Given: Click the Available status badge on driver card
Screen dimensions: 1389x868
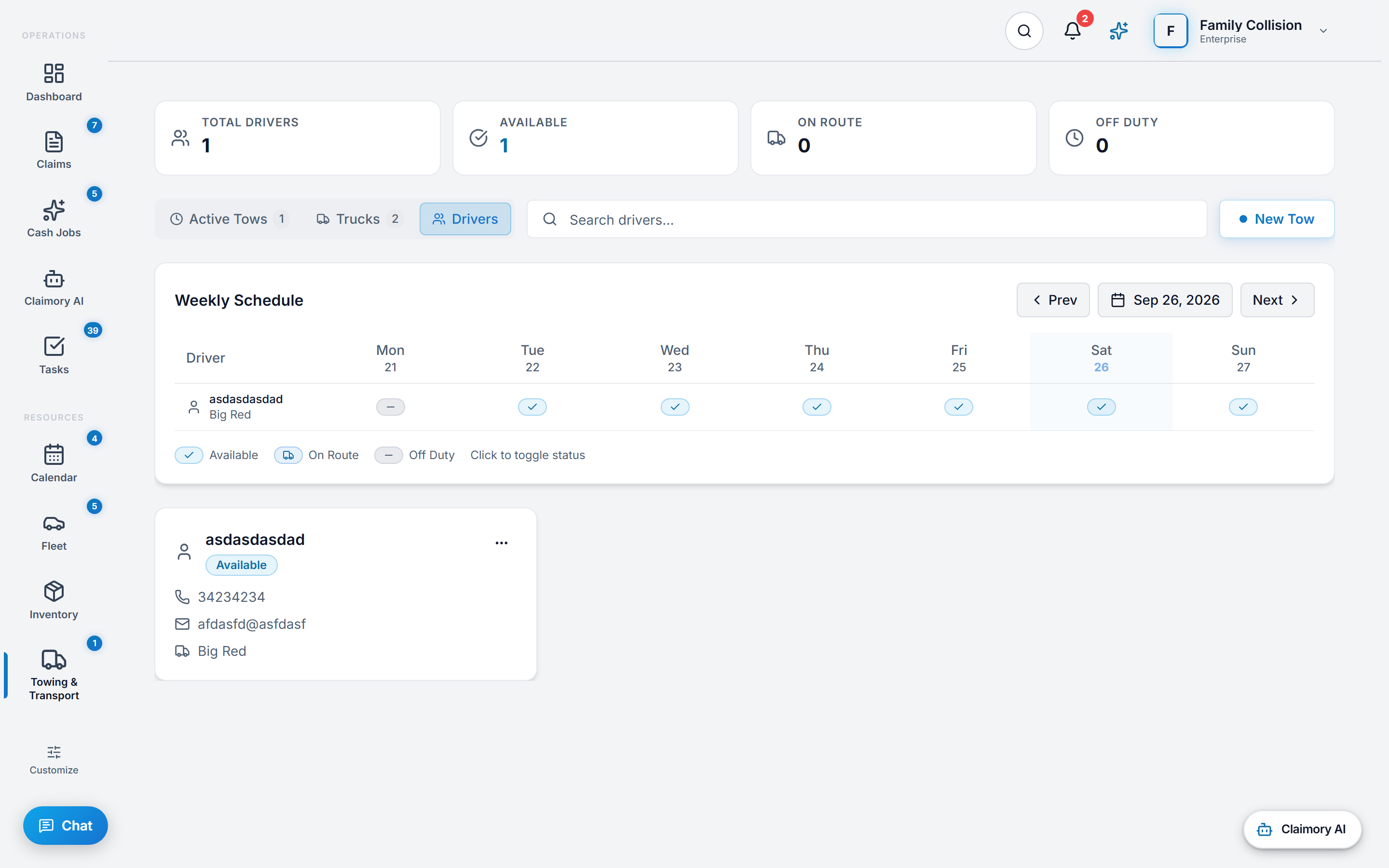Looking at the screenshot, I should 241,565.
